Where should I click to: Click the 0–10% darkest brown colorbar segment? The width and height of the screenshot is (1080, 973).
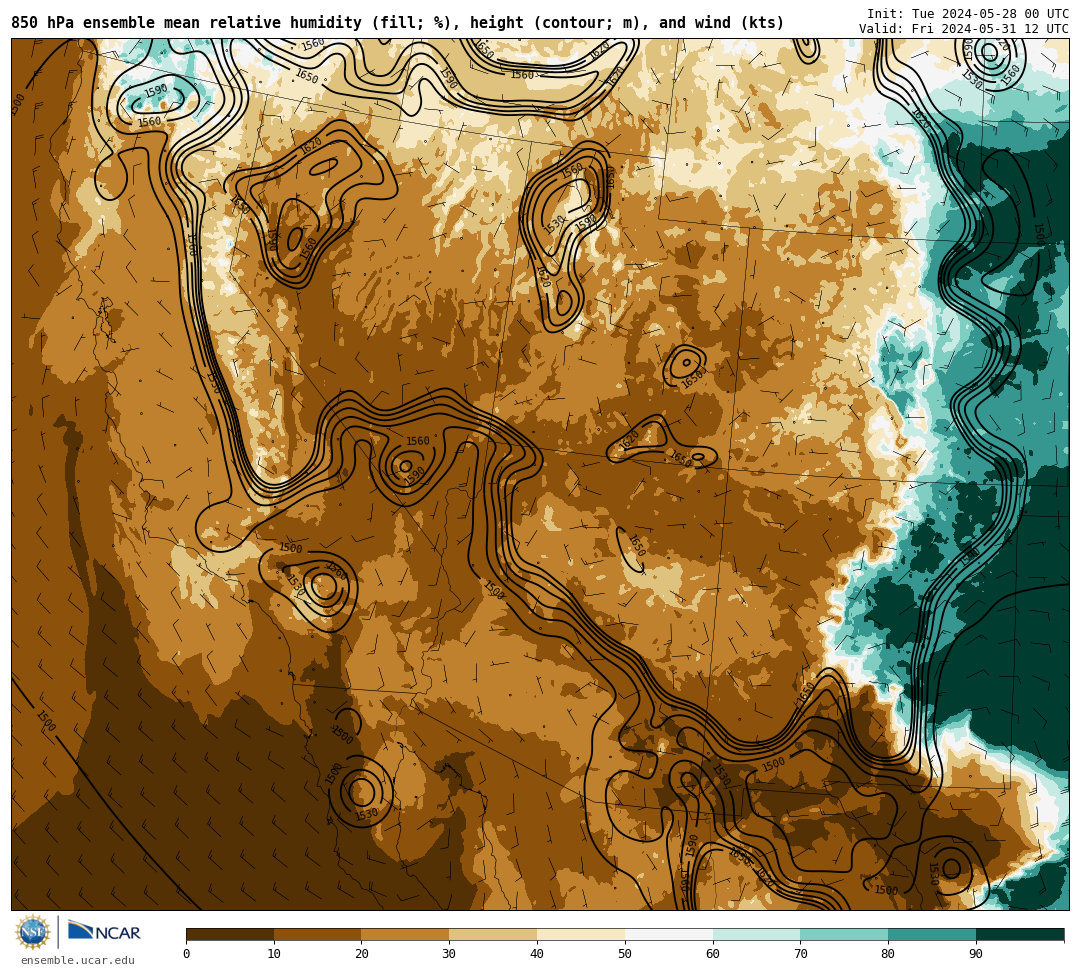click(230, 934)
